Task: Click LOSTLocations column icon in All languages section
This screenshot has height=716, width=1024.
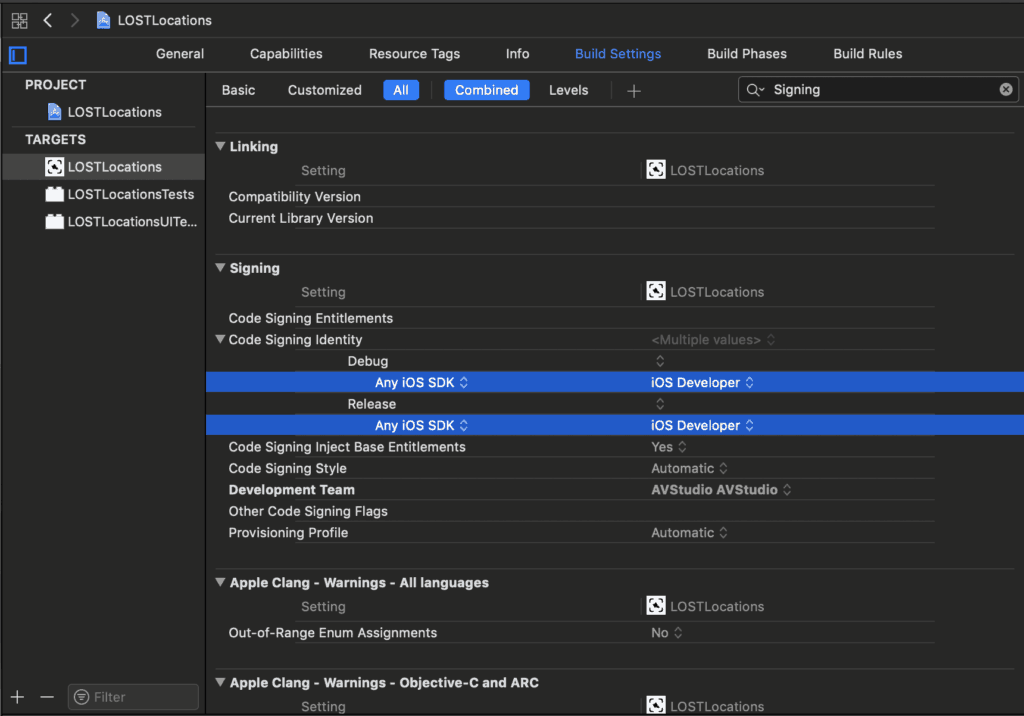Action: coord(656,606)
